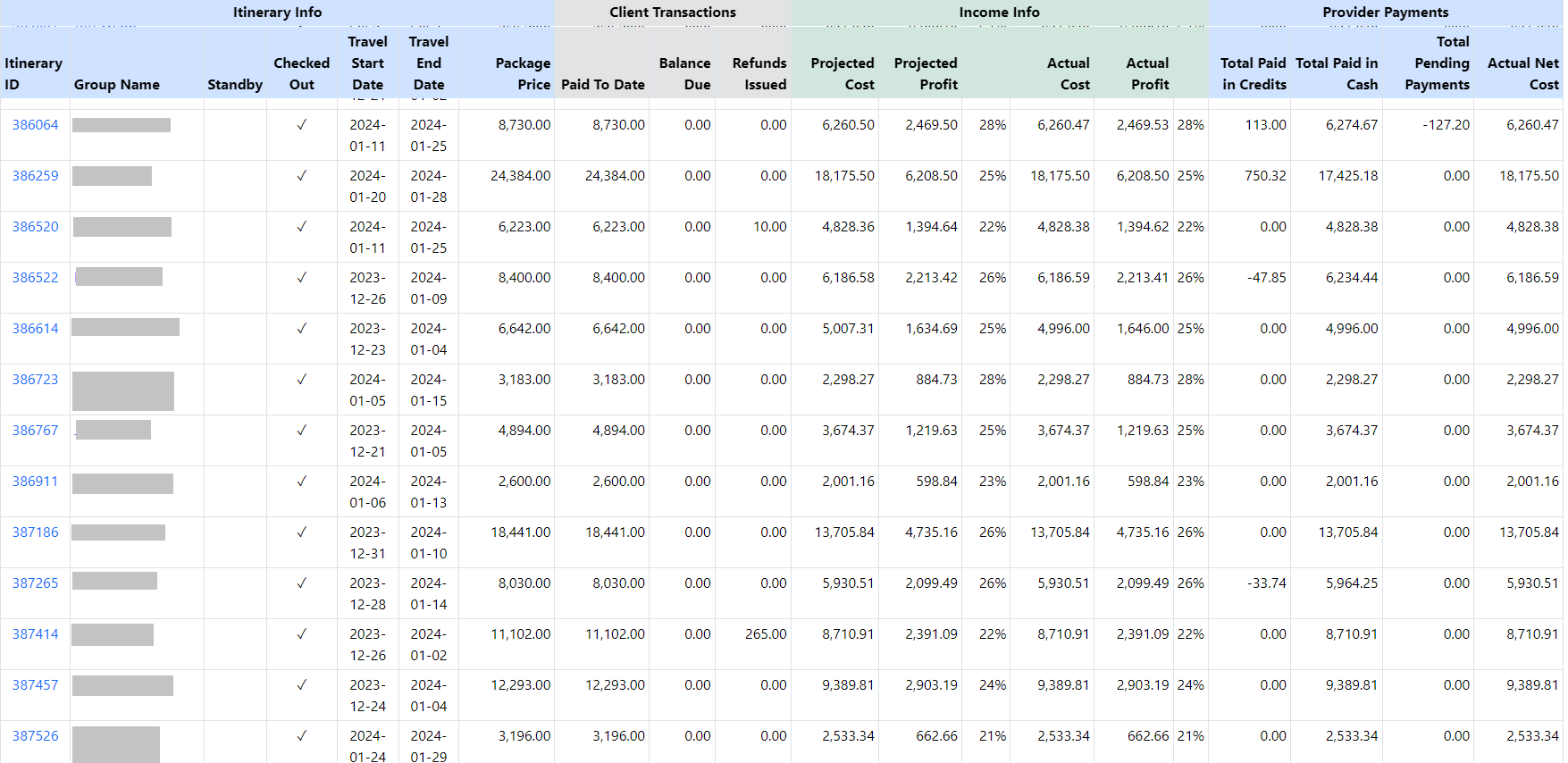This screenshot has width=1568, height=763.
Task: Open itinerary 386064 link
Action: click(35, 125)
